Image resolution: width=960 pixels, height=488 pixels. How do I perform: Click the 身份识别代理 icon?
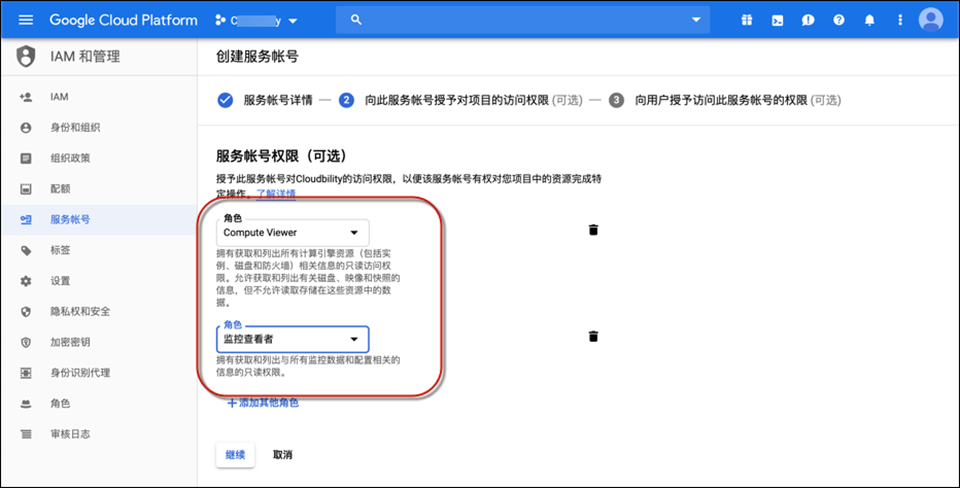(26, 372)
